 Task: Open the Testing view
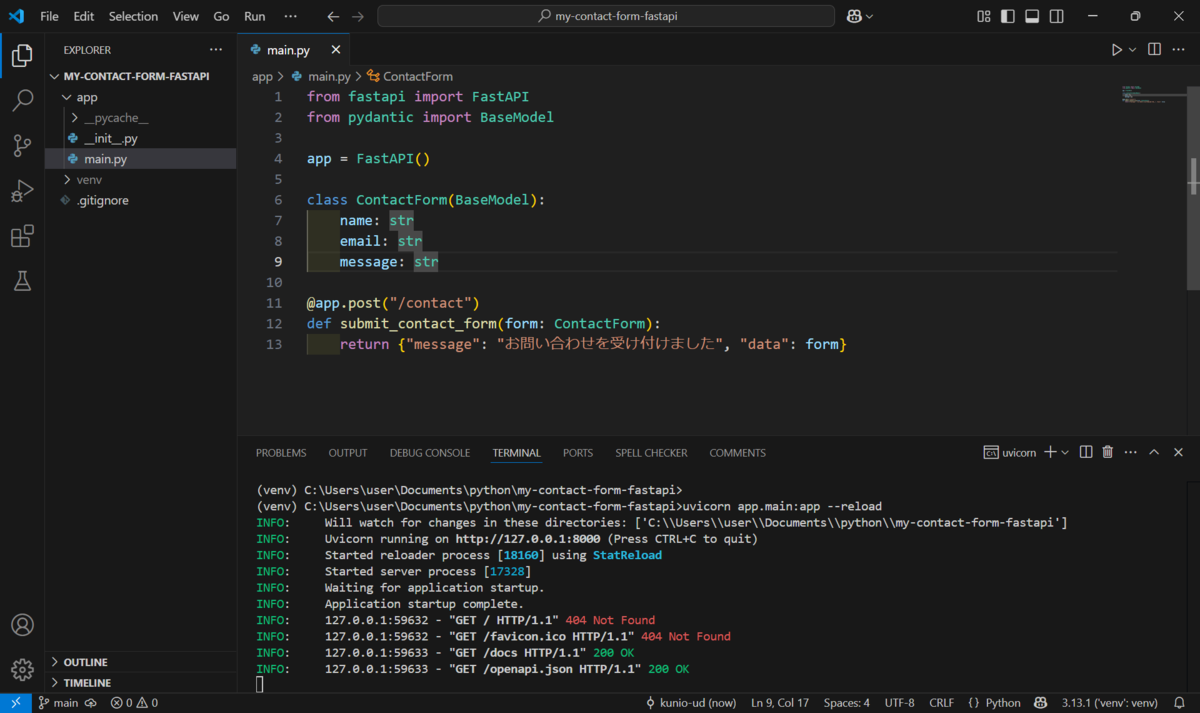[x=22, y=281]
